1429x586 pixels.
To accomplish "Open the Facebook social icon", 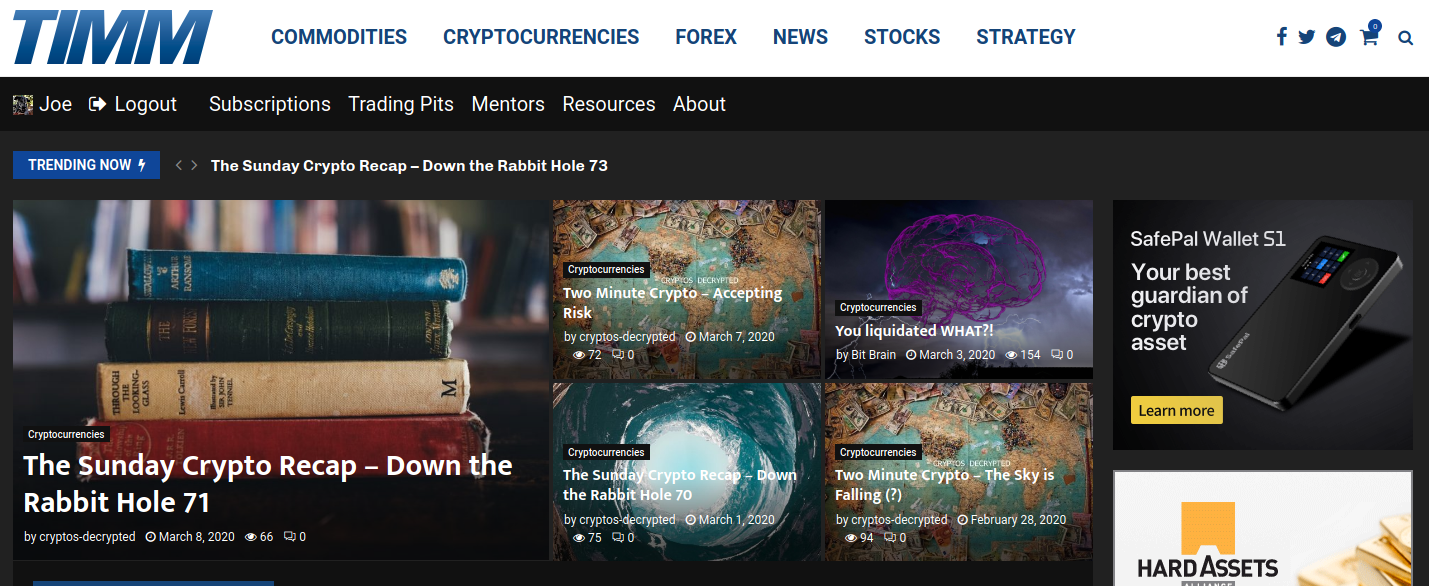I will [x=1281, y=36].
